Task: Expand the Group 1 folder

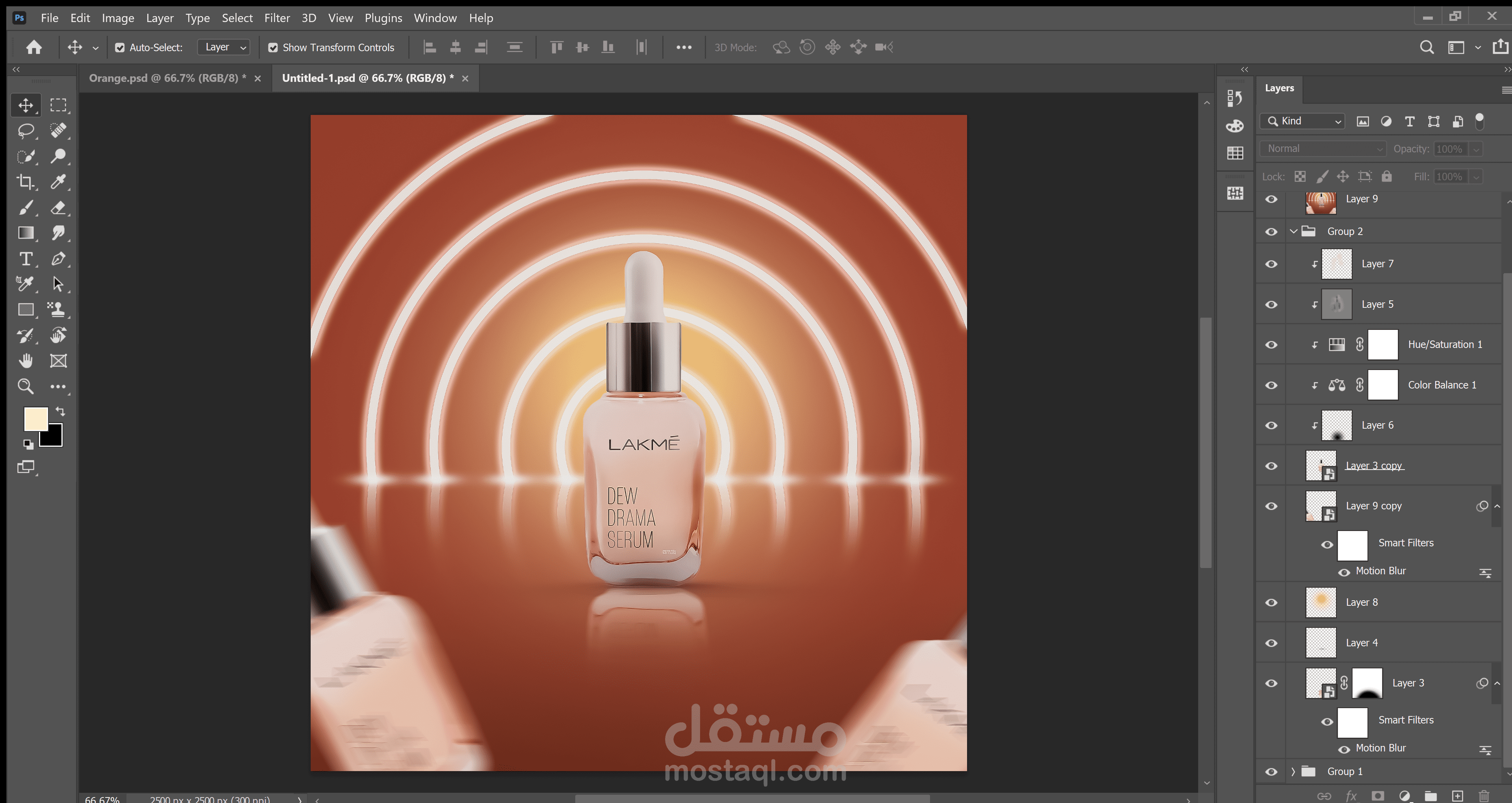Action: (1293, 771)
